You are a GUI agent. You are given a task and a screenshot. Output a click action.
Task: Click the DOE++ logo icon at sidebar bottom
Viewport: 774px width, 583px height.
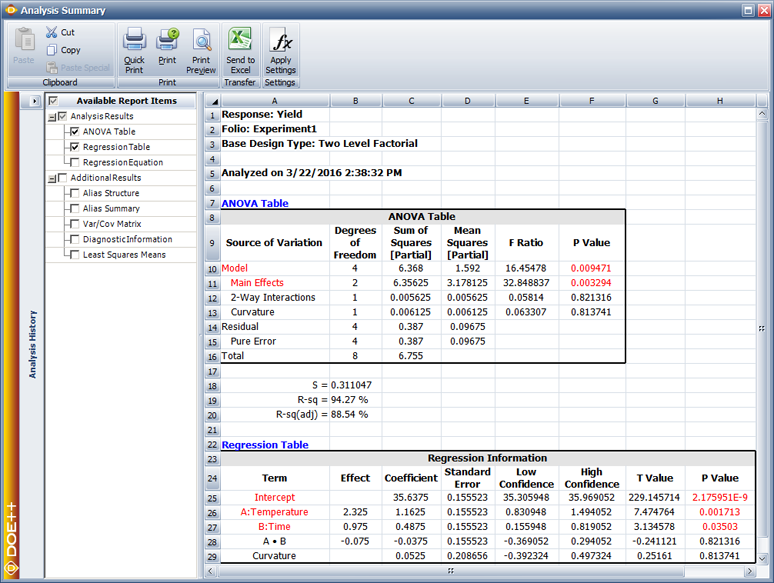point(11,569)
